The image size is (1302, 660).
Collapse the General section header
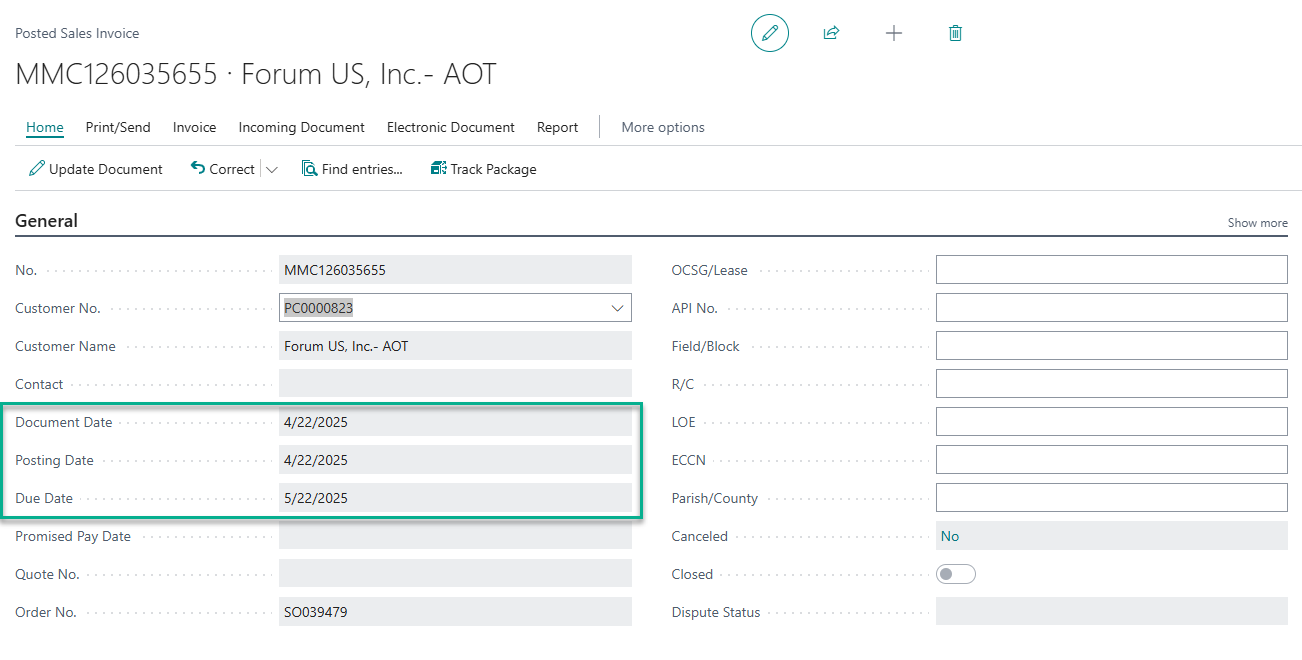point(46,221)
